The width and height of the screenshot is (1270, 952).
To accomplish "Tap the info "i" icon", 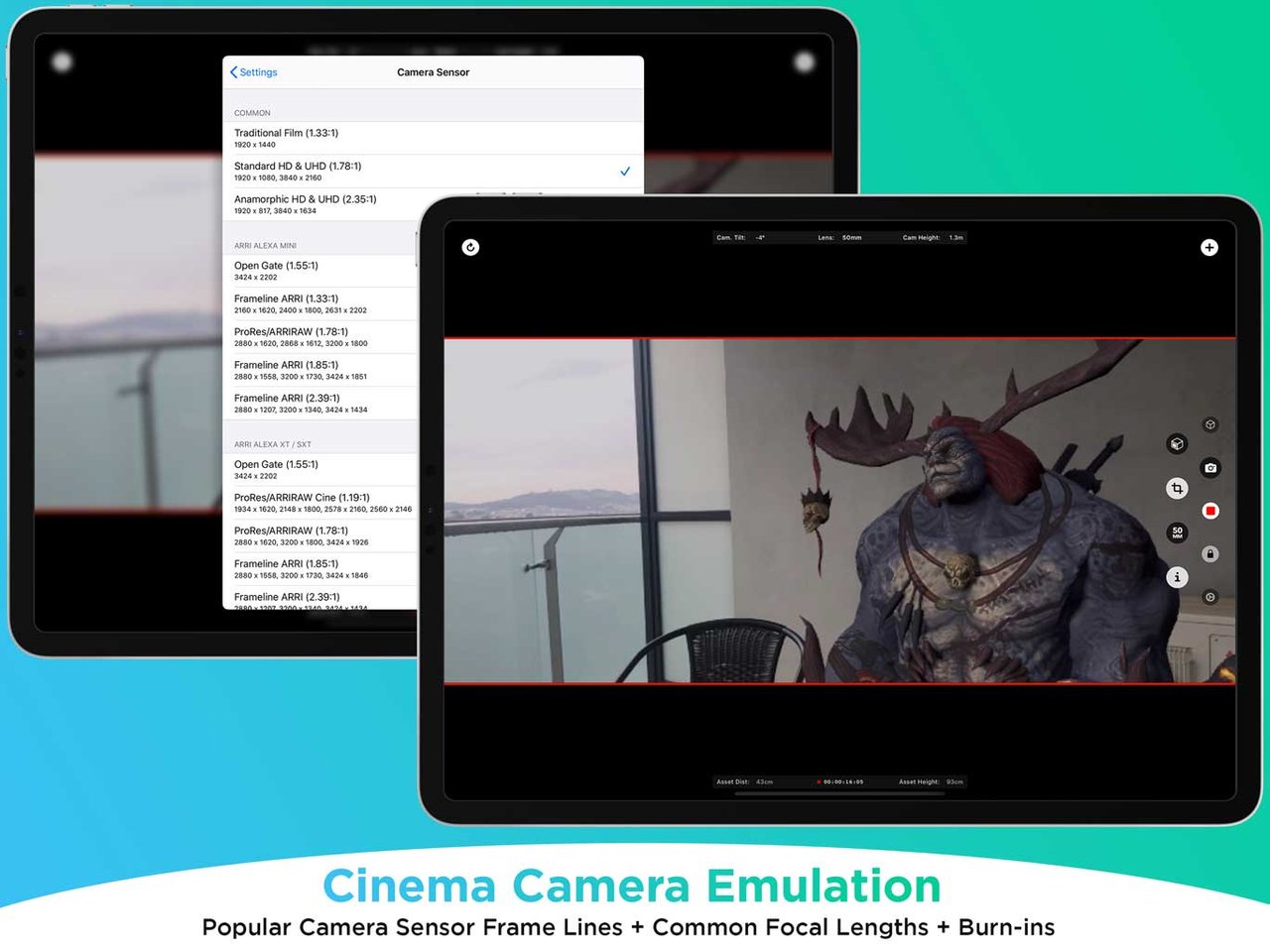I will pos(1177,577).
